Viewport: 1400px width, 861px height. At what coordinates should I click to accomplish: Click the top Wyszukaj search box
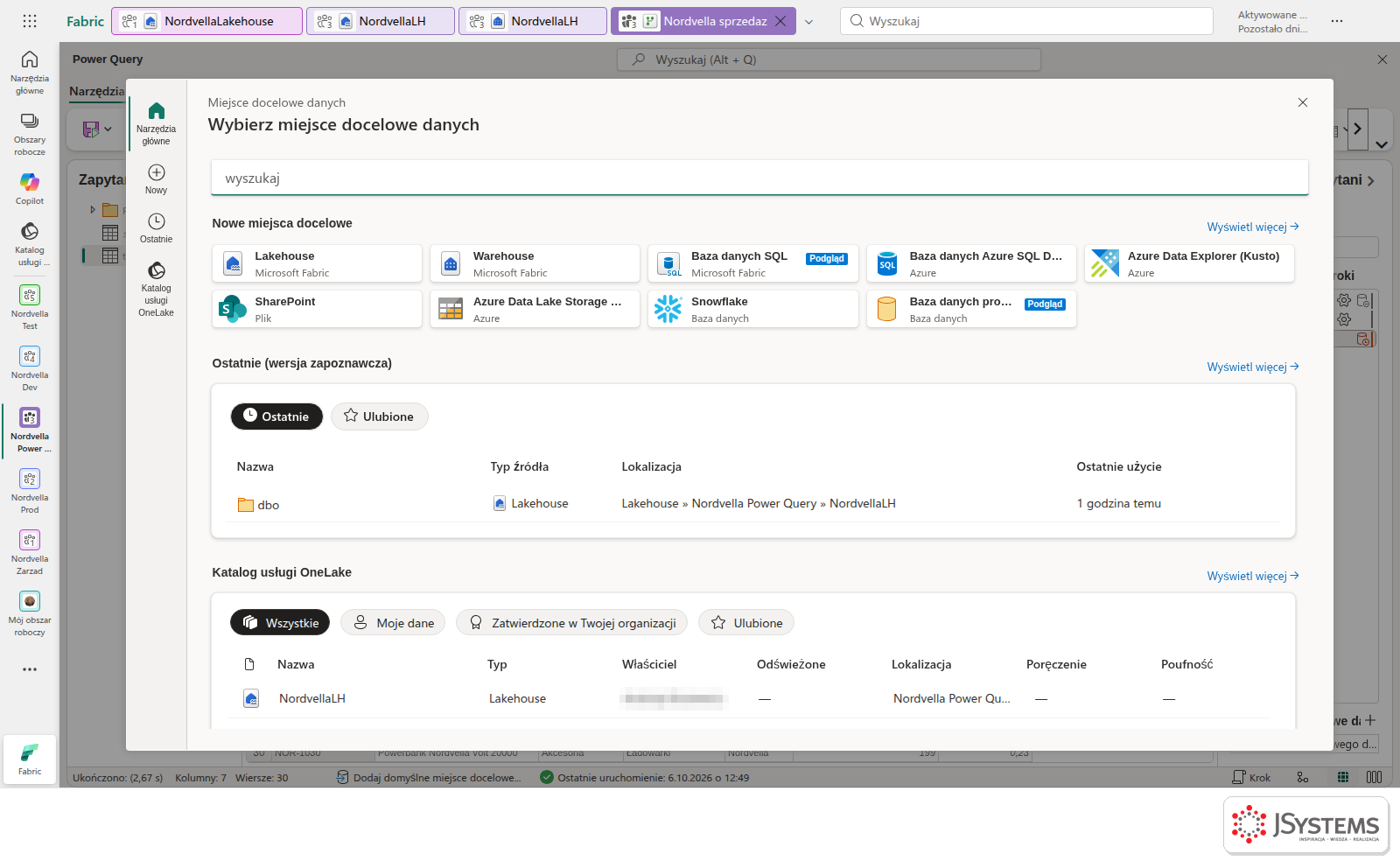1026,21
